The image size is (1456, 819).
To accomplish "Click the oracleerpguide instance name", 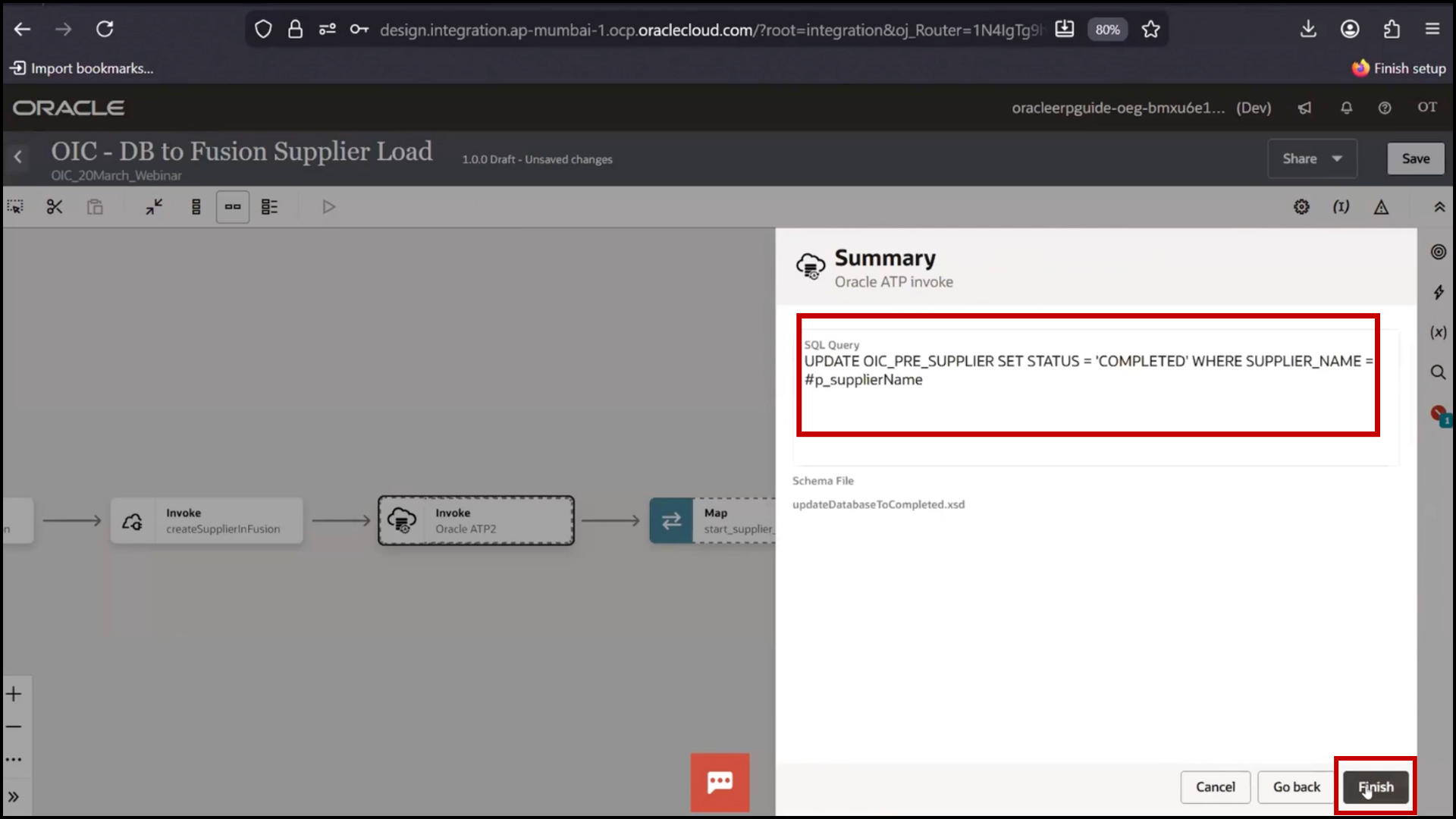I will click(x=1118, y=108).
